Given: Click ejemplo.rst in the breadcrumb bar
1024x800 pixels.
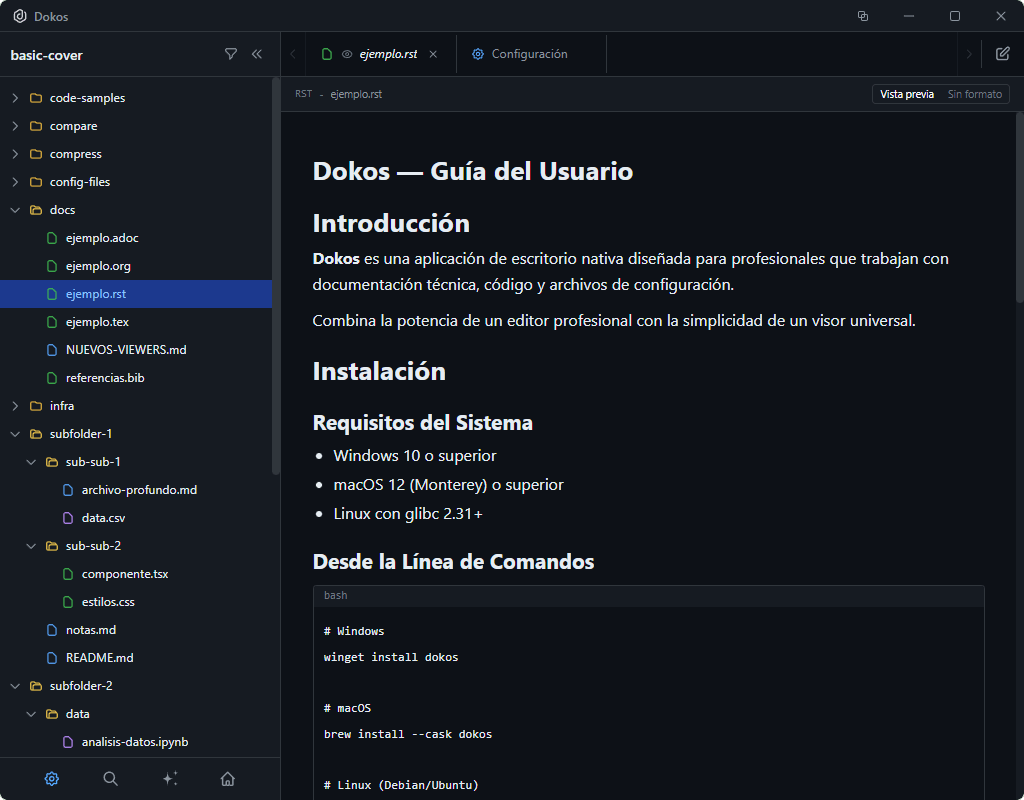Looking at the screenshot, I should pos(357,93).
